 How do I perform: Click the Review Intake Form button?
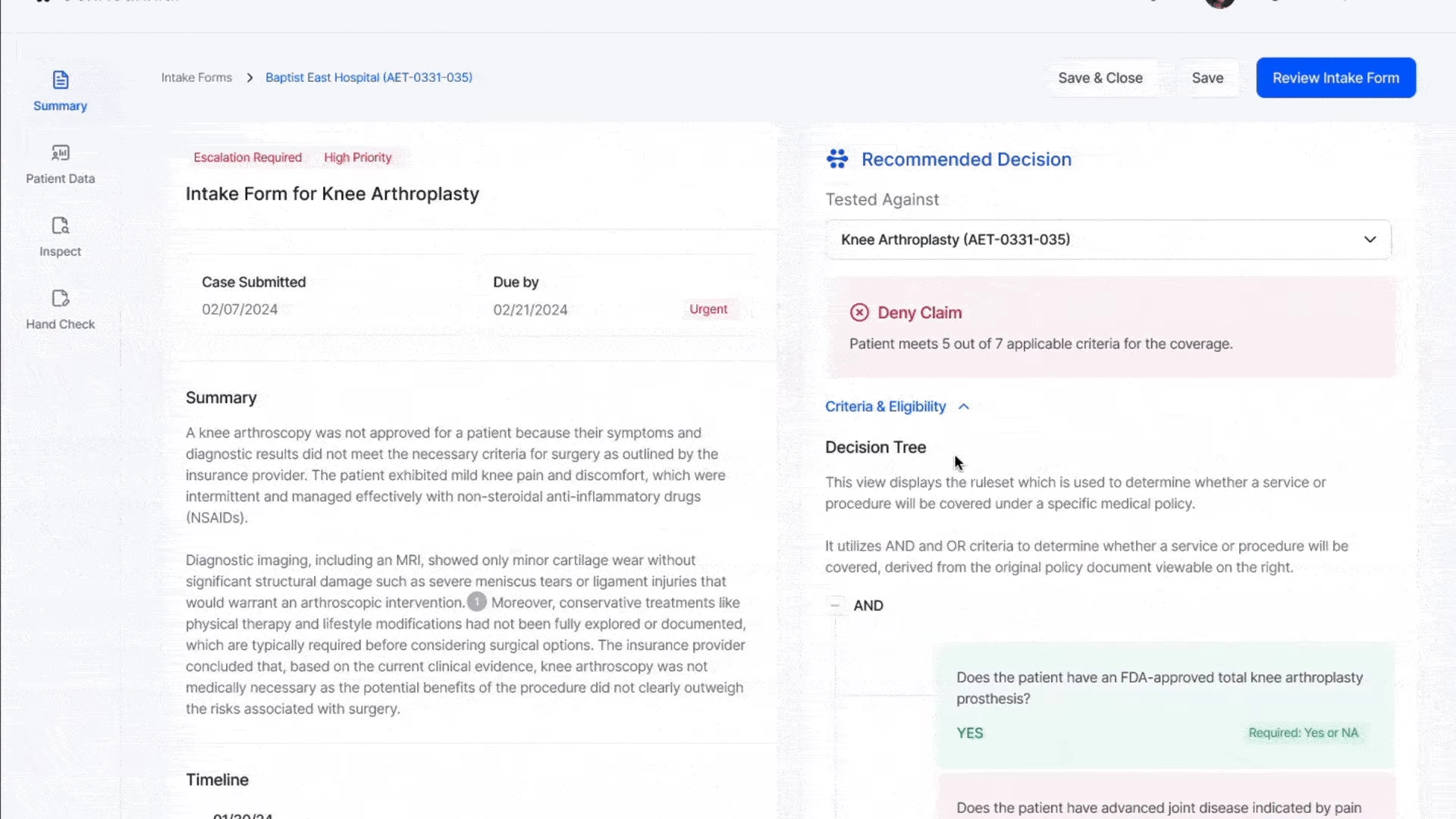point(1335,77)
